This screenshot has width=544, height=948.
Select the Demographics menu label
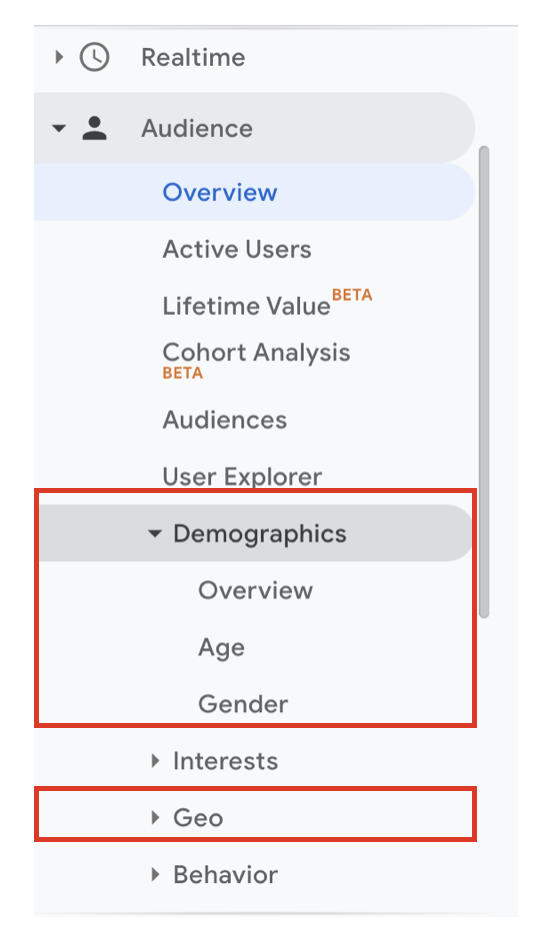click(x=259, y=533)
